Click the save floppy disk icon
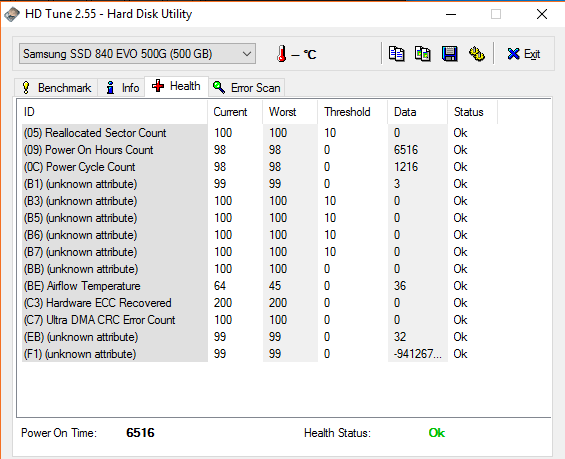Screen dimensions: 565x459 [x=450, y=54]
